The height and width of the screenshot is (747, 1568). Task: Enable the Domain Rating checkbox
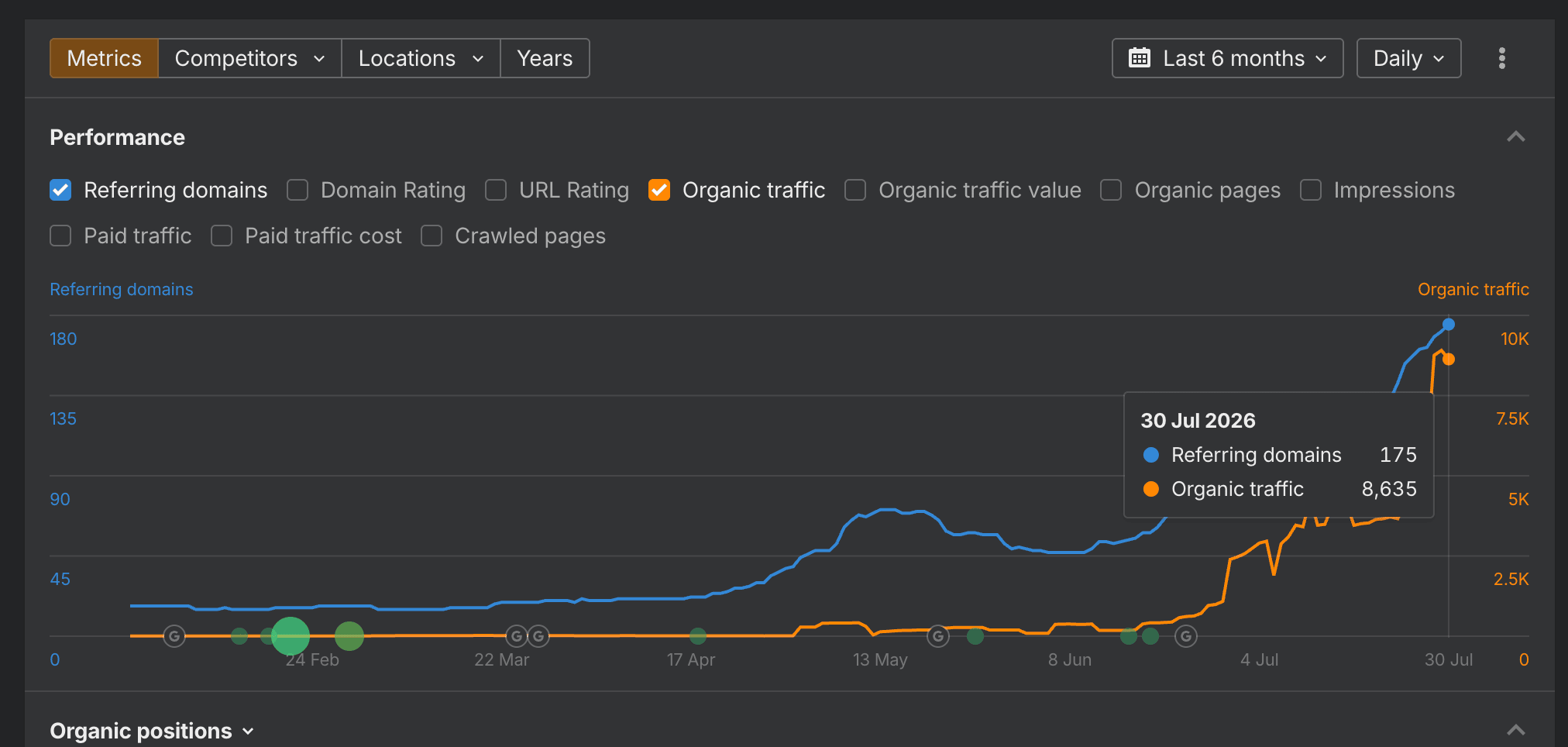(297, 190)
